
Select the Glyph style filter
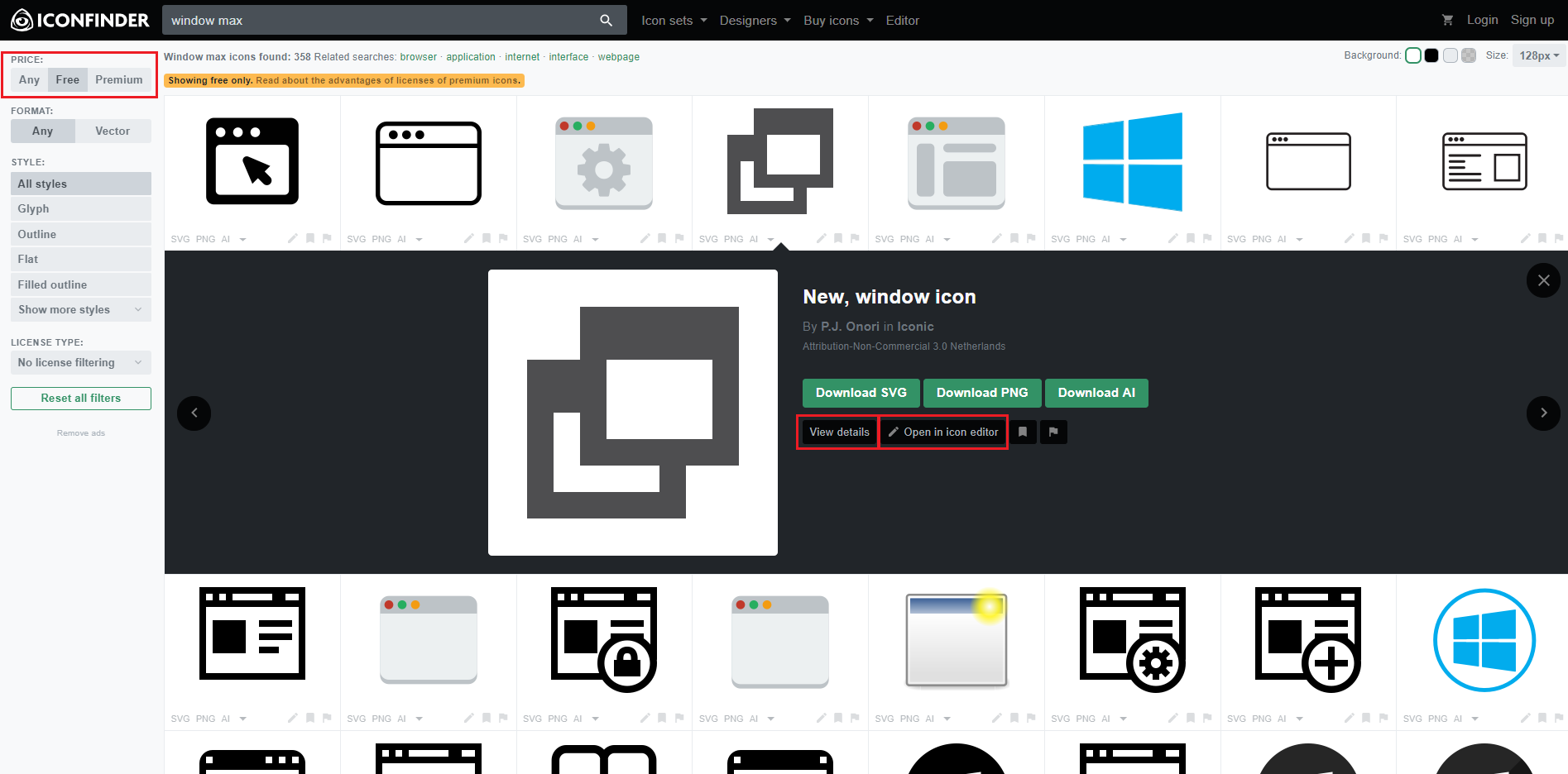81,208
